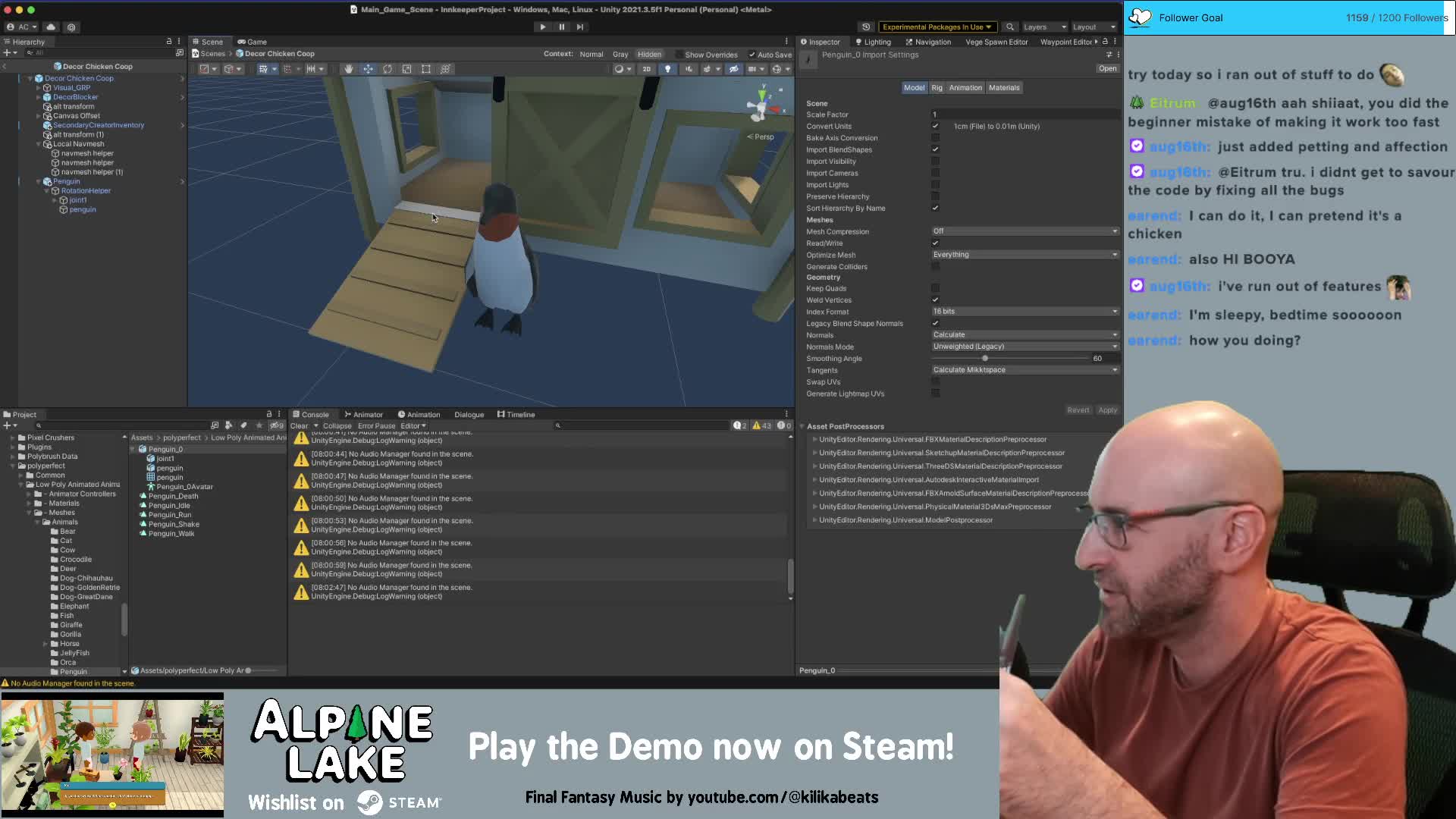Click the Apply button
This screenshot has height=819, width=1456.
1107,410
